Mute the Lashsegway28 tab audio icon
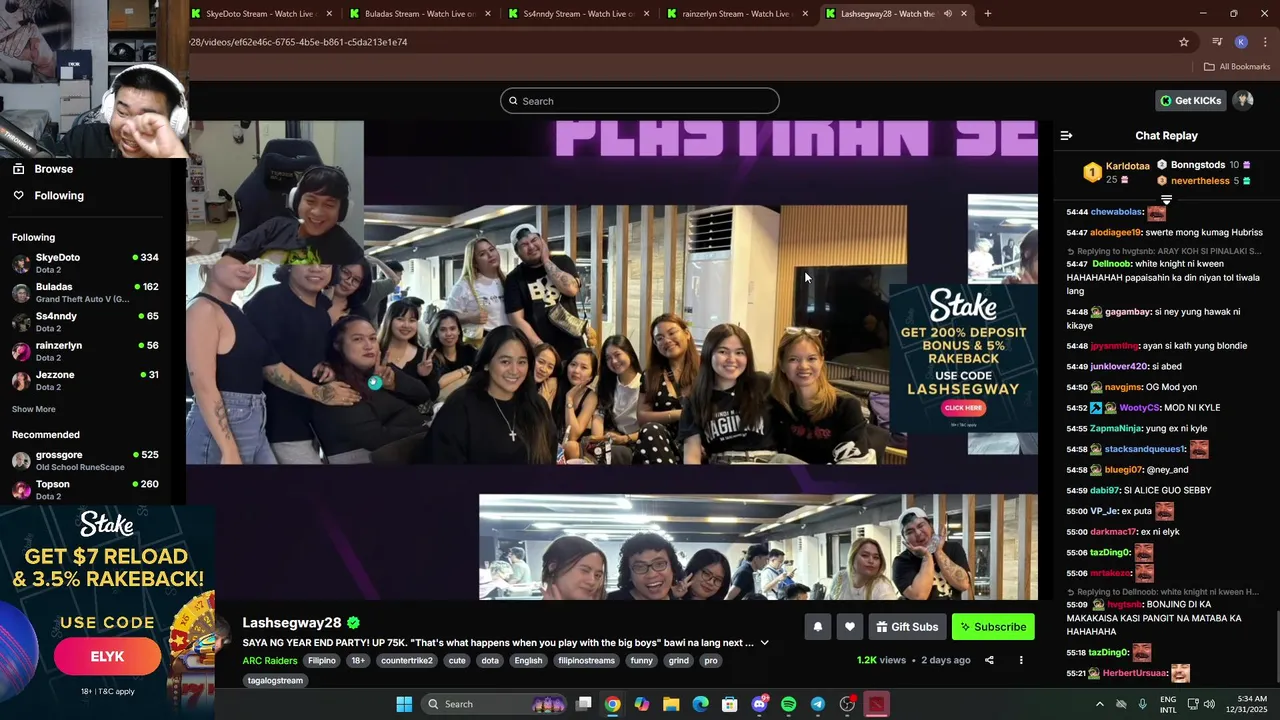Image resolution: width=1280 pixels, height=720 pixels. click(947, 14)
